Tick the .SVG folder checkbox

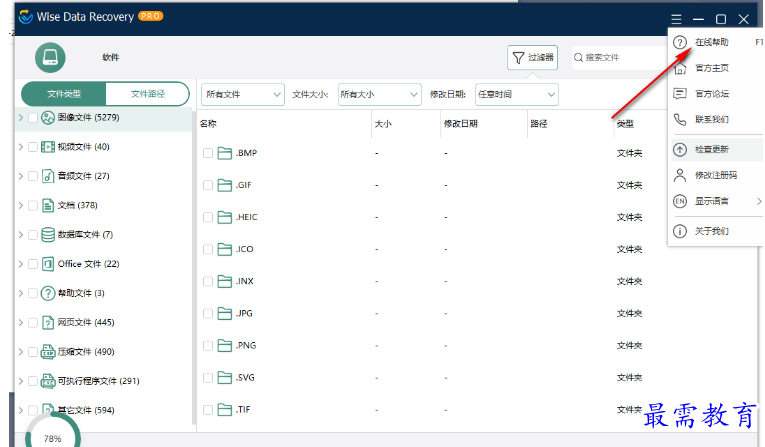tap(208, 378)
